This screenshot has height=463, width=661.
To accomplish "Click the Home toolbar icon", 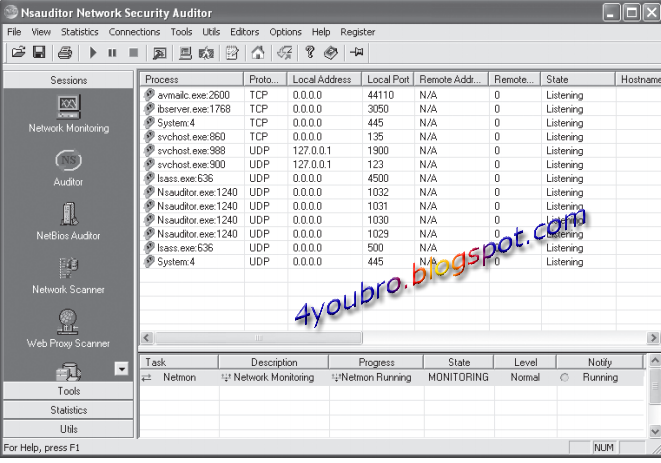I will (258, 53).
